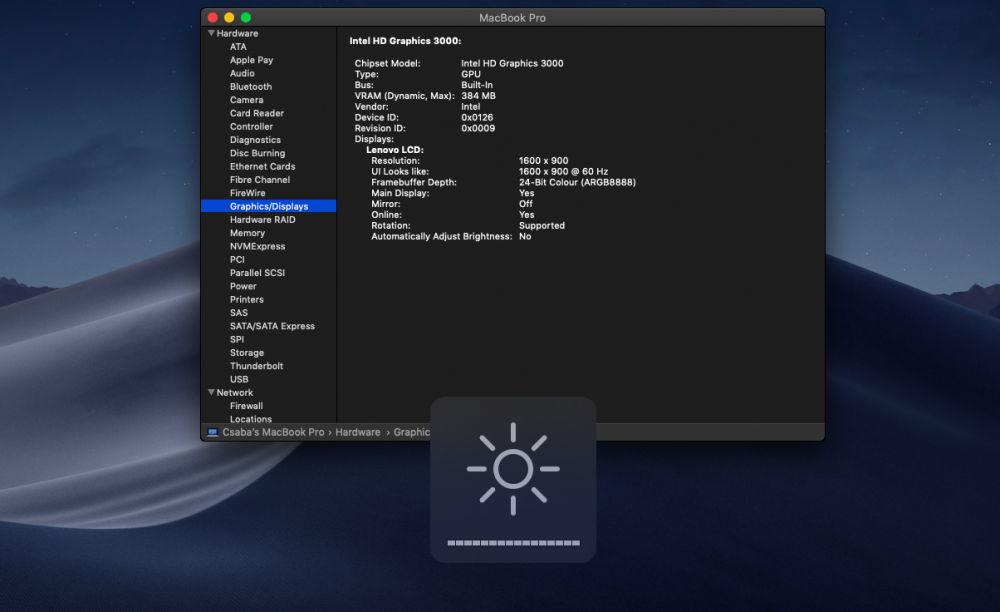Click the Lenovo LCD display heading
Viewport: 1000px width, 612px height.
coord(395,150)
